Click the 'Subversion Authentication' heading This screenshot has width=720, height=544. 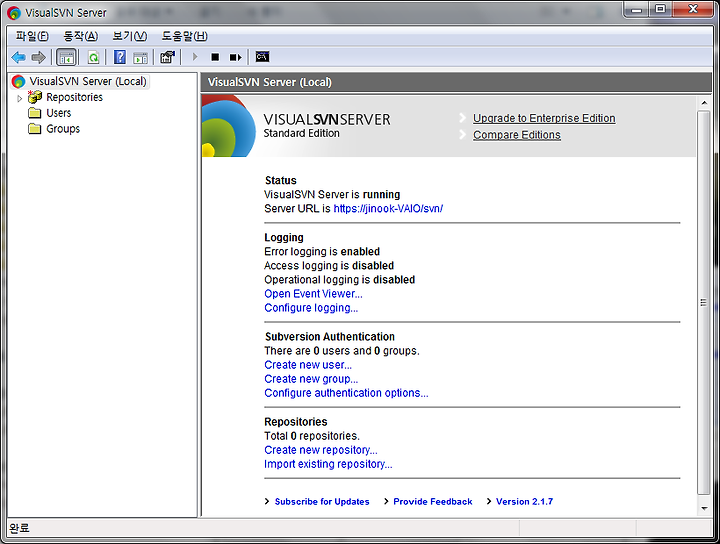click(330, 336)
